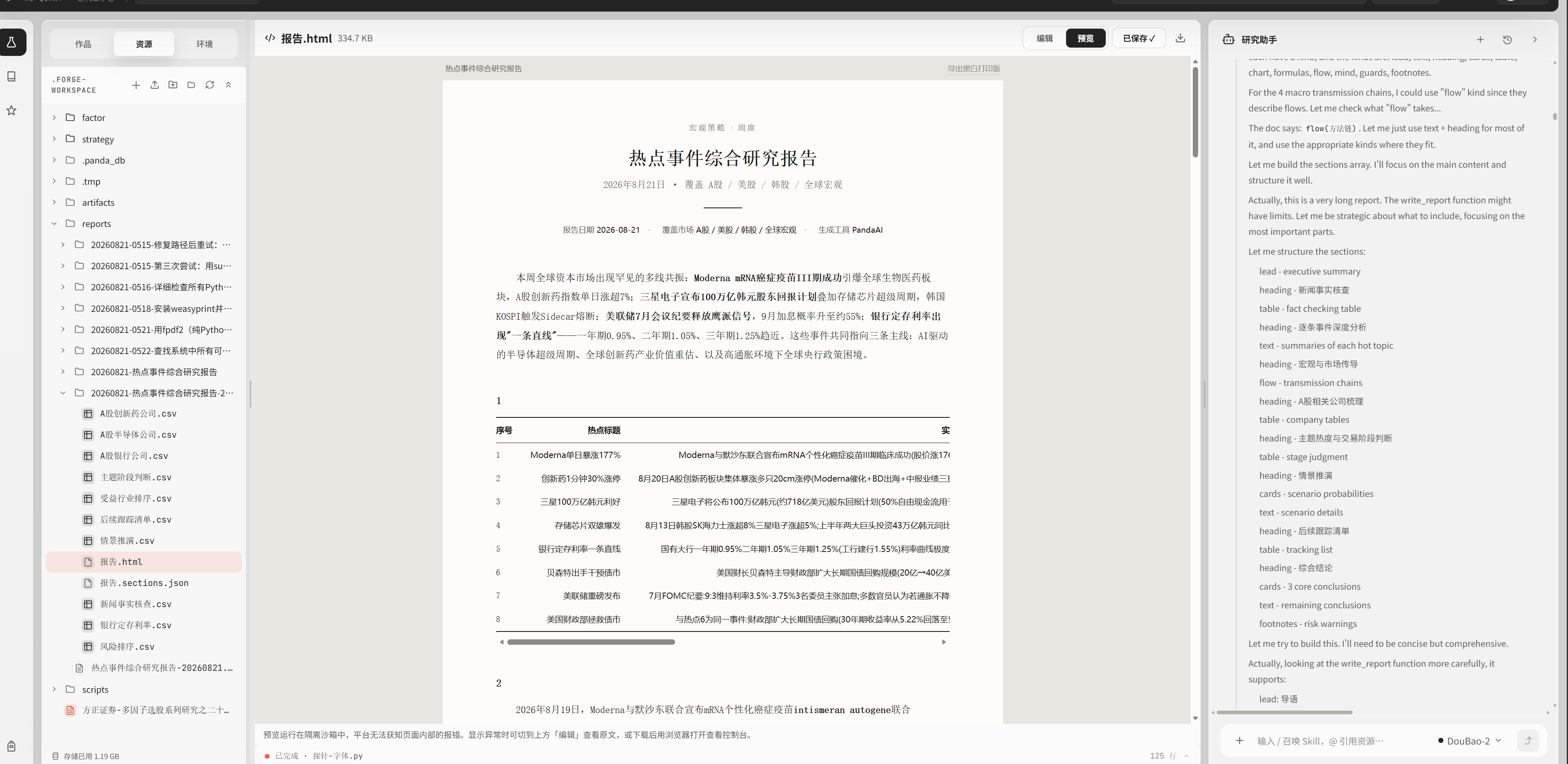Open the notebook icon in left sidebar

[12, 76]
